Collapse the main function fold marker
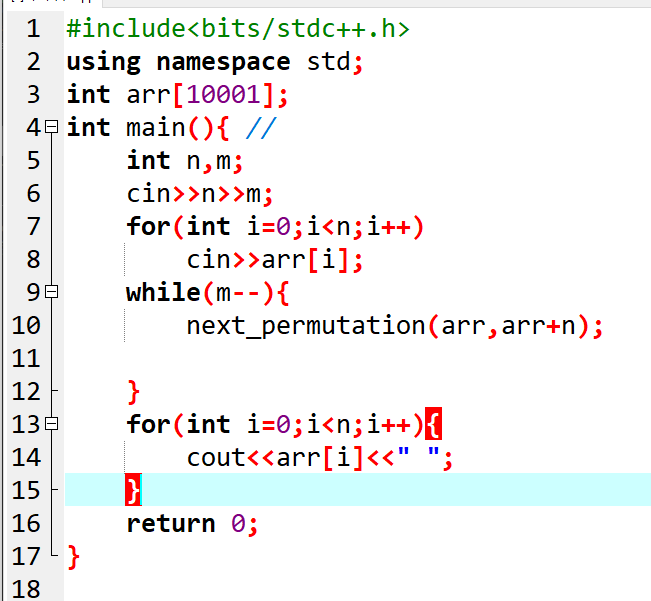Viewport: 651px width, 601px height. click(54, 129)
